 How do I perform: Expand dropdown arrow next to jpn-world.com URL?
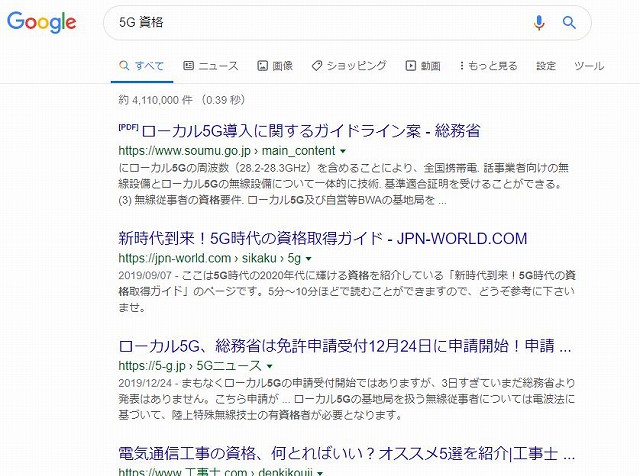pos(309,258)
